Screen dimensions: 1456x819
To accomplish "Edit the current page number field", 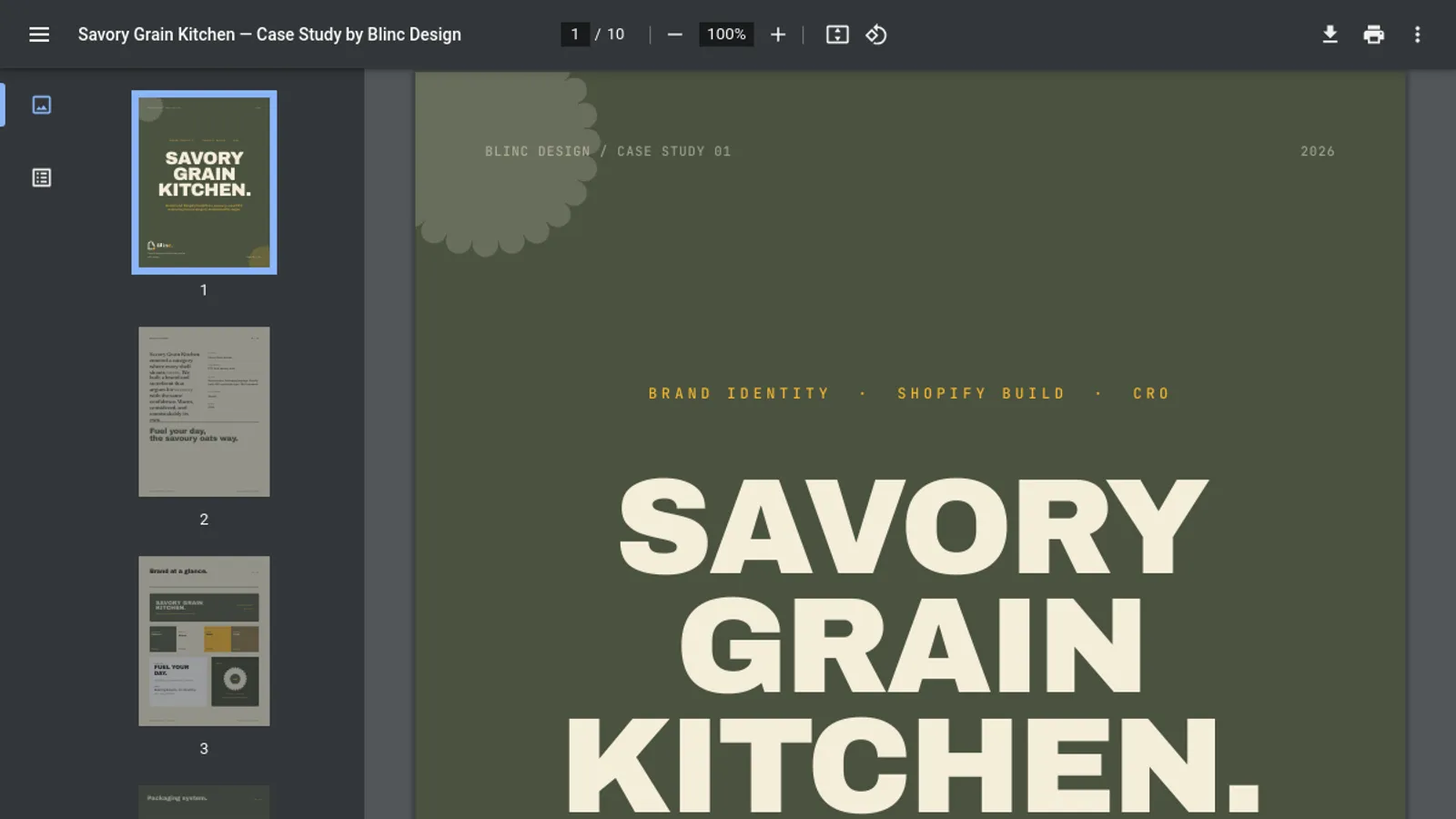I will tap(574, 35).
